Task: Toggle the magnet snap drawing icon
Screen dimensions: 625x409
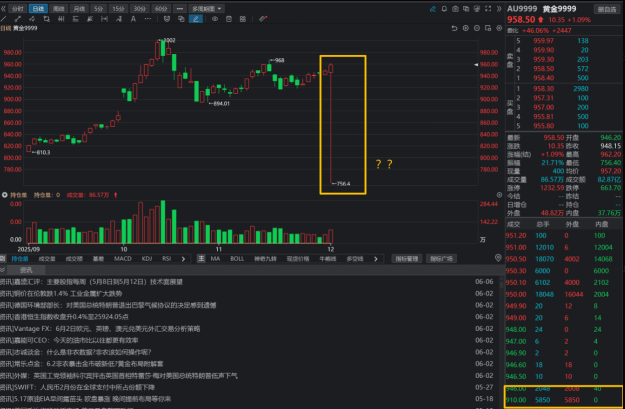Action: coord(167,19)
